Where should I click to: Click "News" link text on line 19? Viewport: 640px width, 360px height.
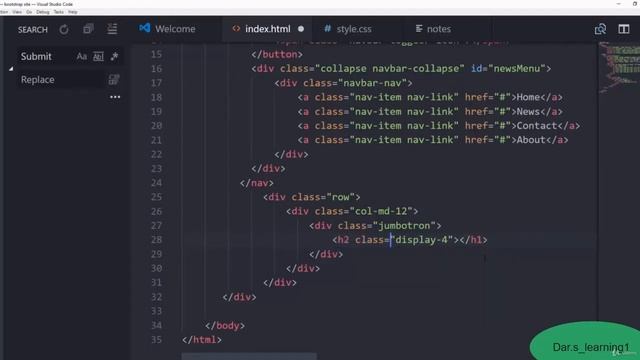(528, 111)
